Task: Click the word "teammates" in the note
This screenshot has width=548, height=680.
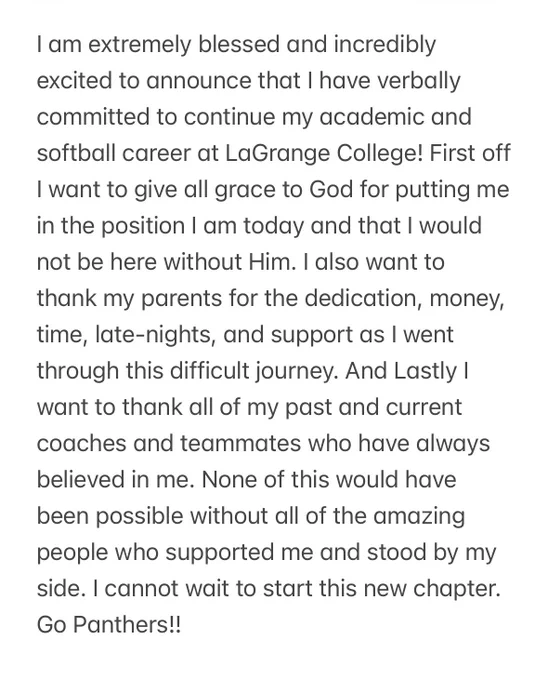Action: click(240, 444)
